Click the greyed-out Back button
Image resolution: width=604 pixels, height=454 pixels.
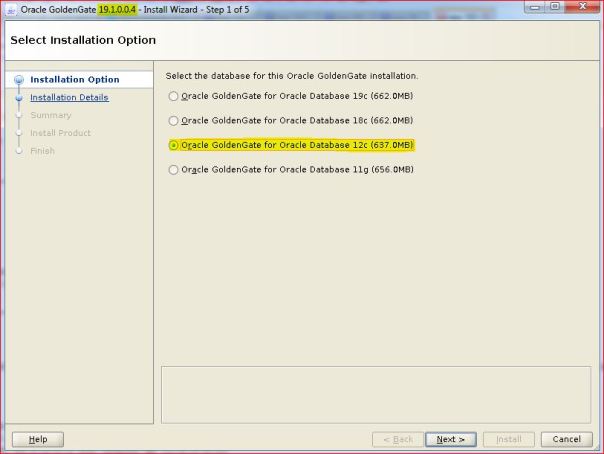click(396, 439)
